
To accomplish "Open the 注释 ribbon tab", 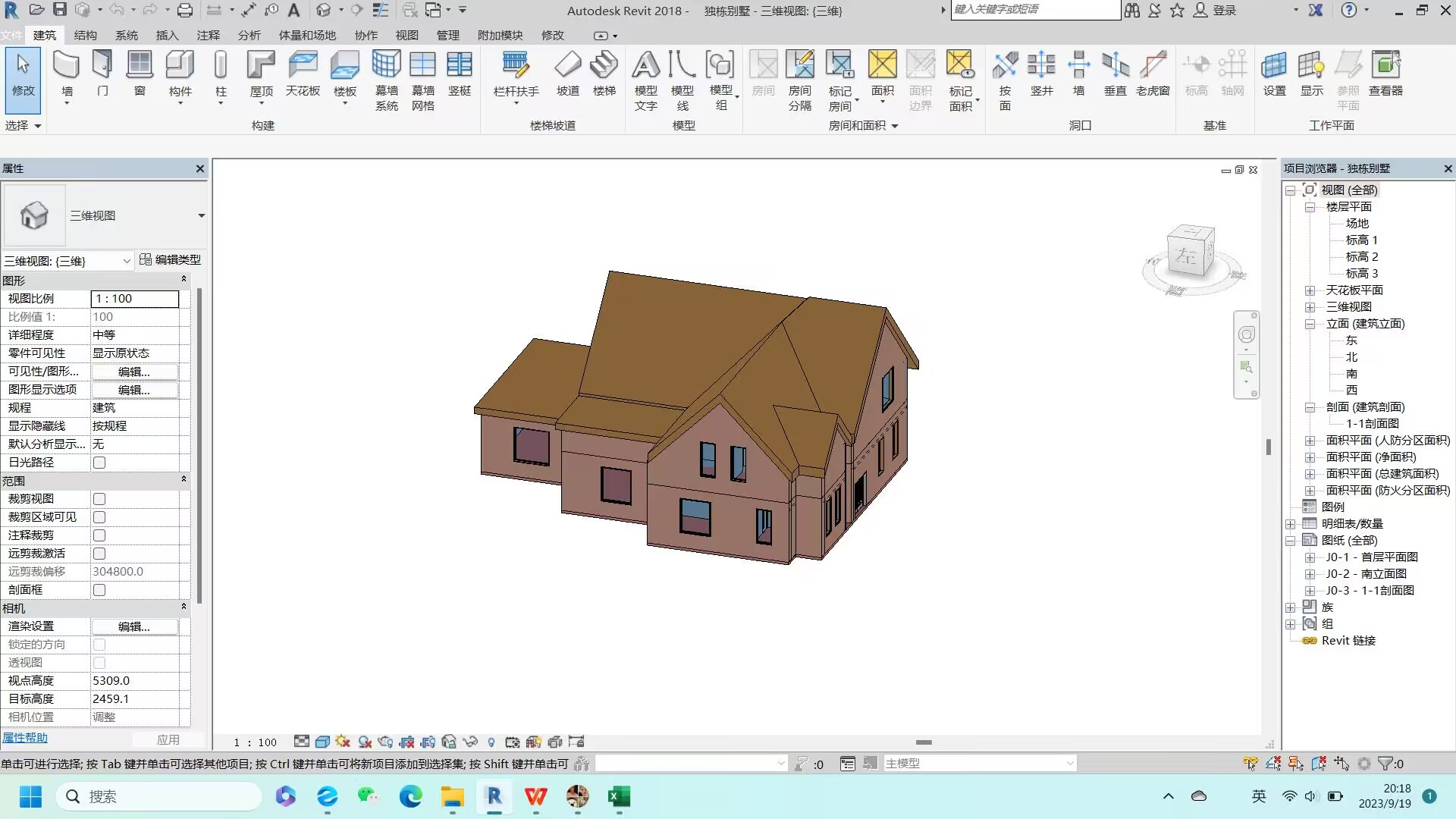I will [x=208, y=36].
